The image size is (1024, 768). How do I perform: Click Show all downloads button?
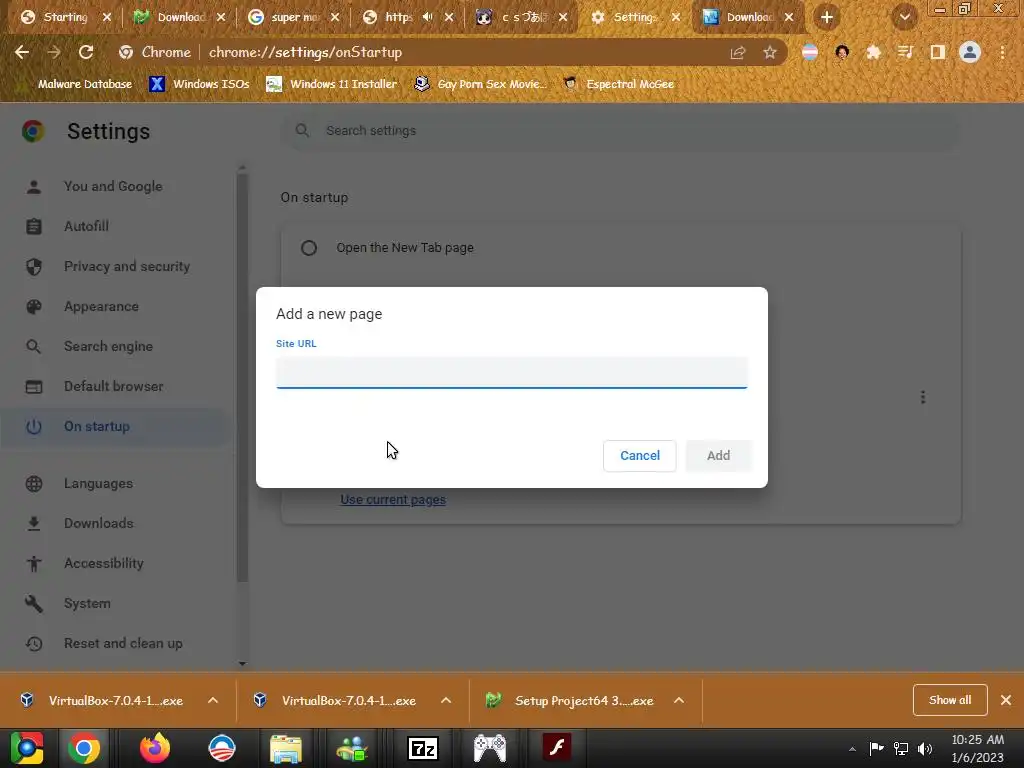950,700
